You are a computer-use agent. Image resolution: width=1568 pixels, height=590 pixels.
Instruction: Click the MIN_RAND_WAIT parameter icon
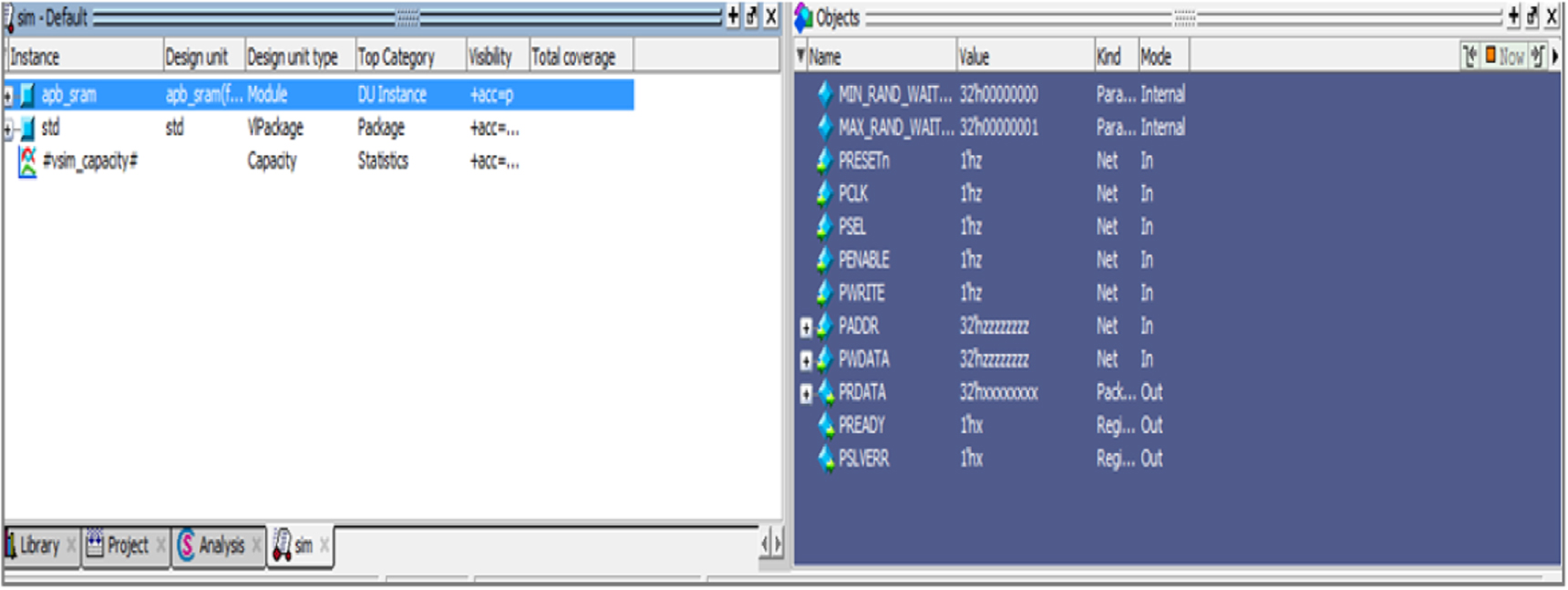click(x=825, y=95)
